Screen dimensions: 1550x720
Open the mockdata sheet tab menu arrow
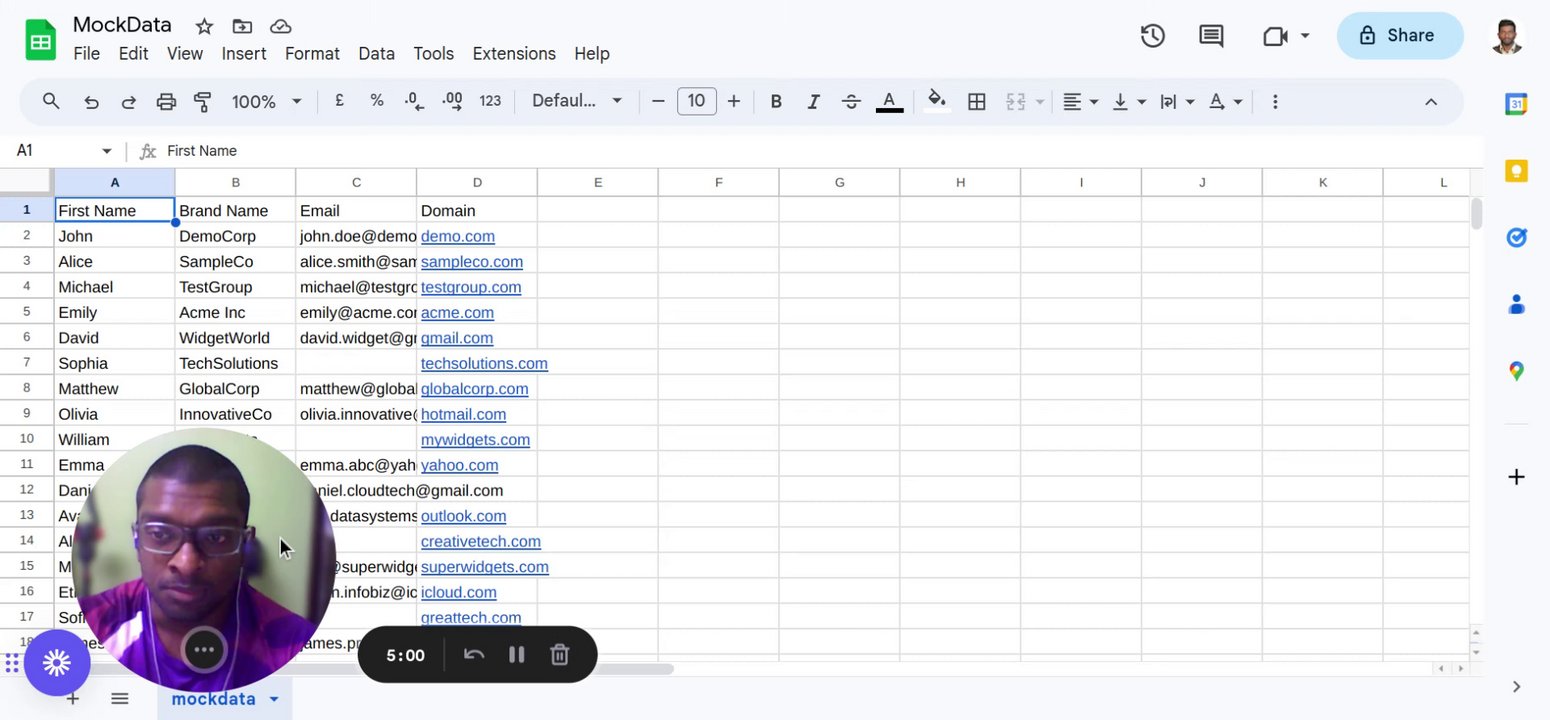pos(273,699)
